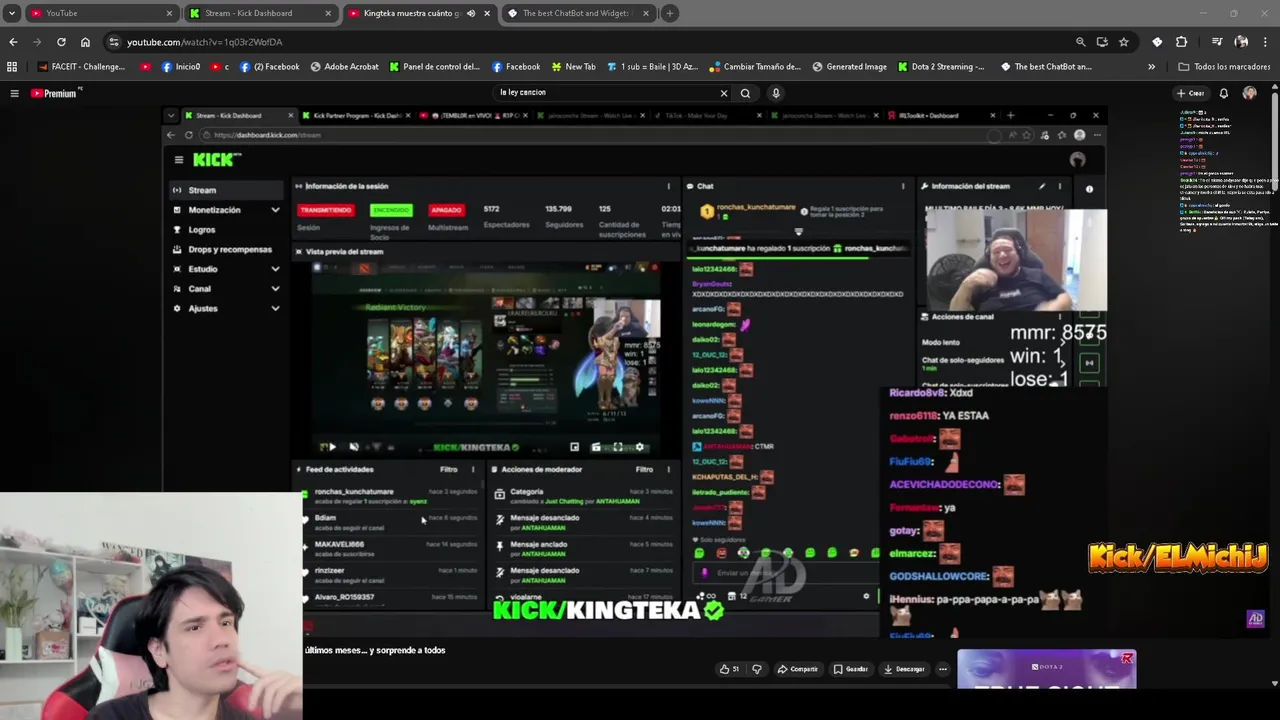This screenshot has height=720, width=1280.
Task: Clear the search box with the X
Action: click(x=724, y=93)
